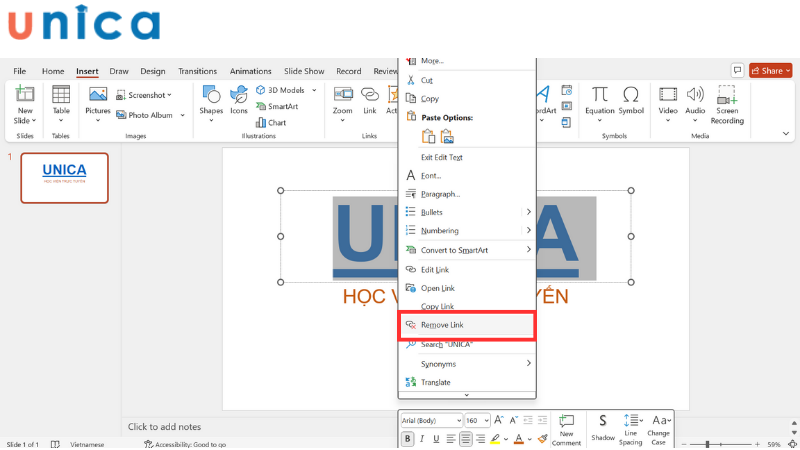
Task: Open the Table insert tool
Action: tap(61, 94)
